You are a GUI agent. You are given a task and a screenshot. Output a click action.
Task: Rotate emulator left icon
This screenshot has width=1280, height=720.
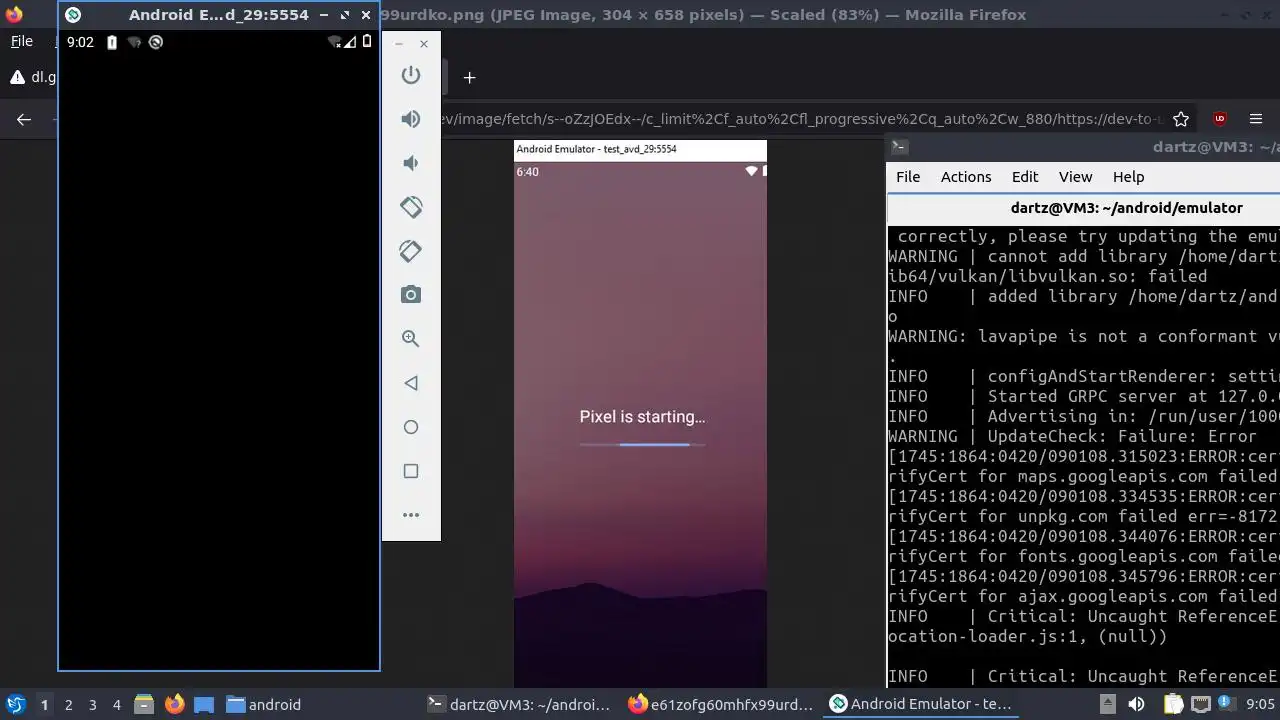click(411, 207)
